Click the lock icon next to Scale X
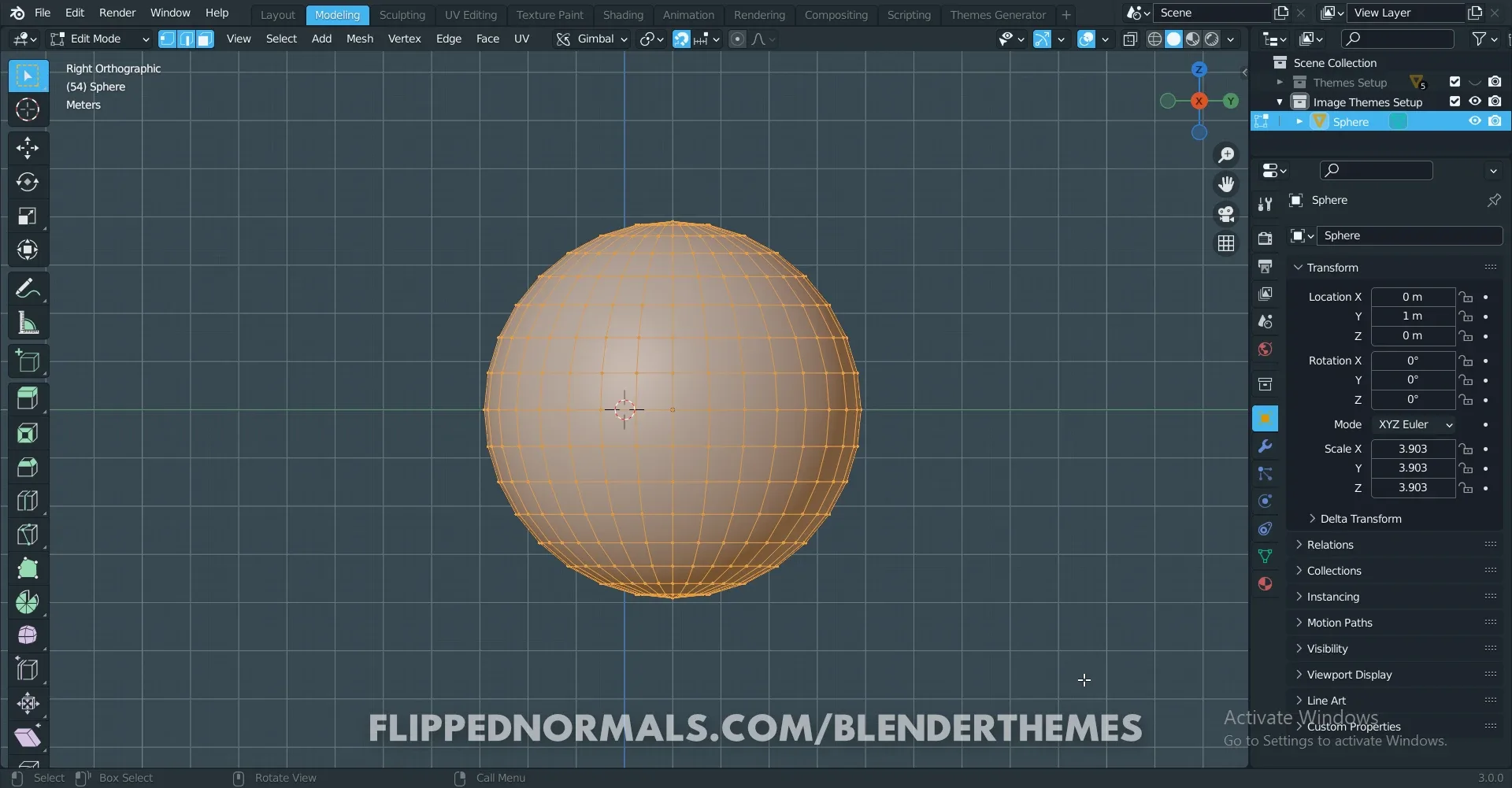This screenshot has height=788, width=1512. click(1467, 449)
